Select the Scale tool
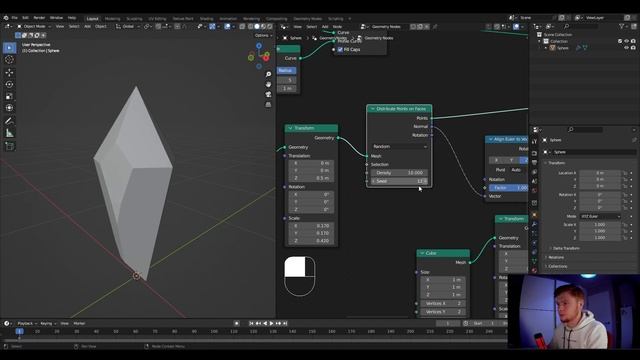The height and width of the screenshot is (360, 640). click(9, 96)
